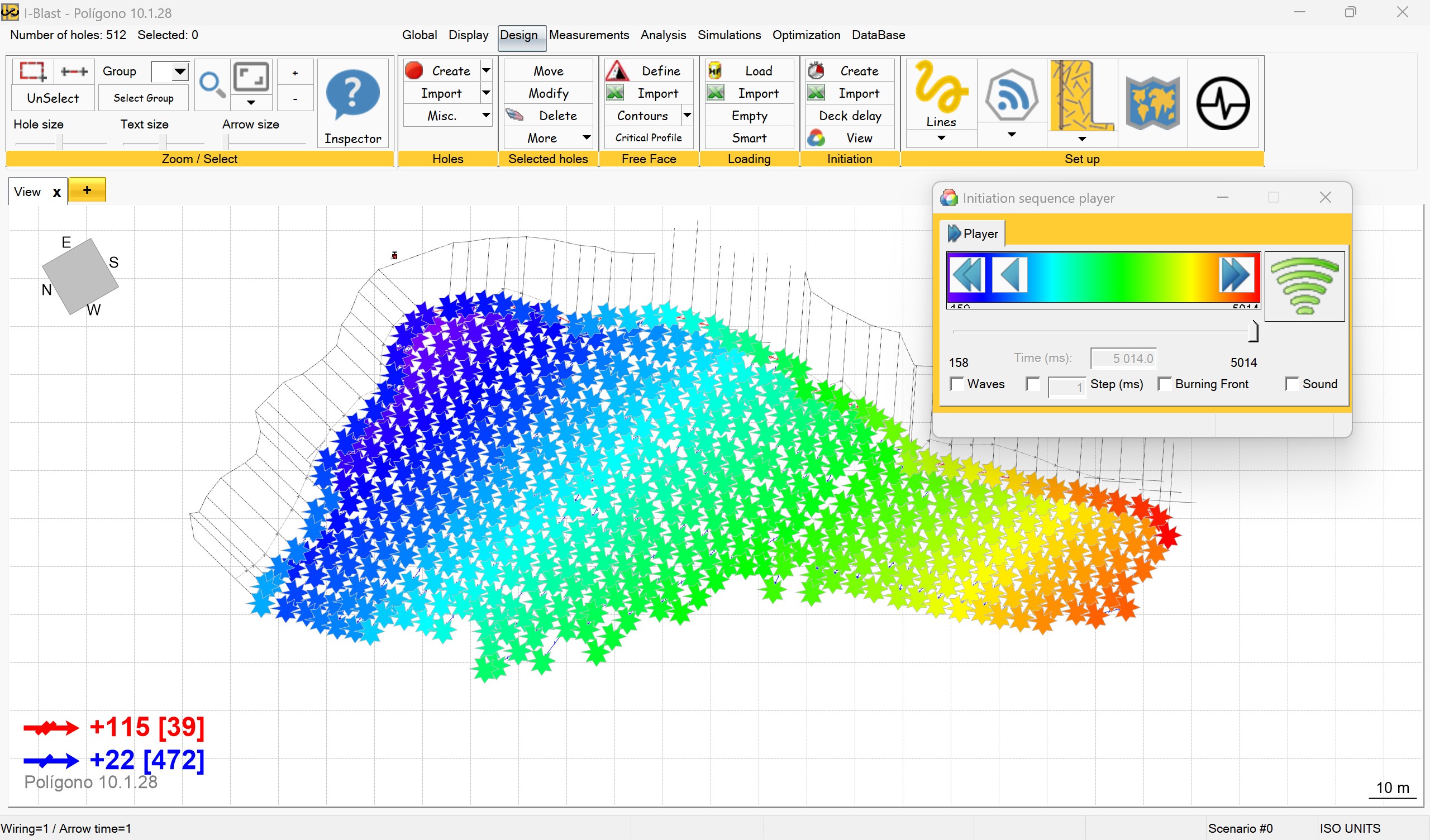Enable the Sound checkbox
Image resolution: width=1430 pixels, height=840 pixels.
[x=1291, y=384]
